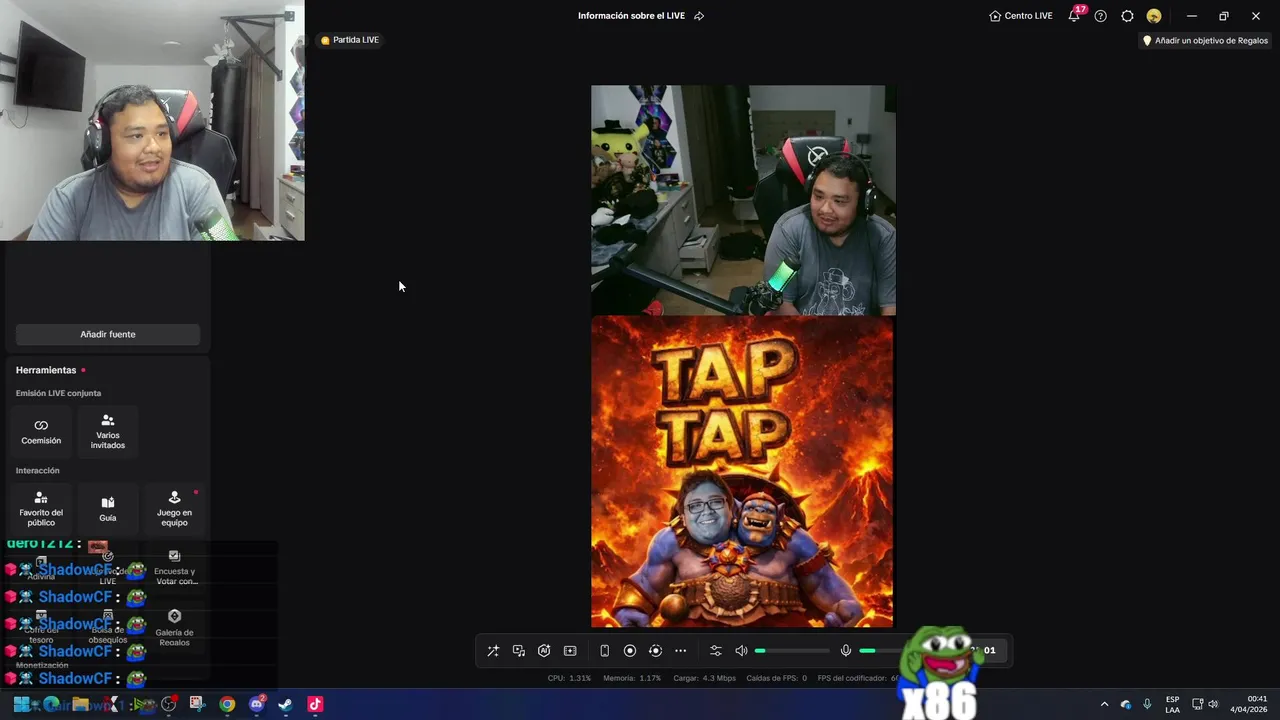Viewport: 1280px width, 720px height.
Task: Click Cargar 4.3 Mbps status entry
Action: pyautogui.click(x=705, y=678)
